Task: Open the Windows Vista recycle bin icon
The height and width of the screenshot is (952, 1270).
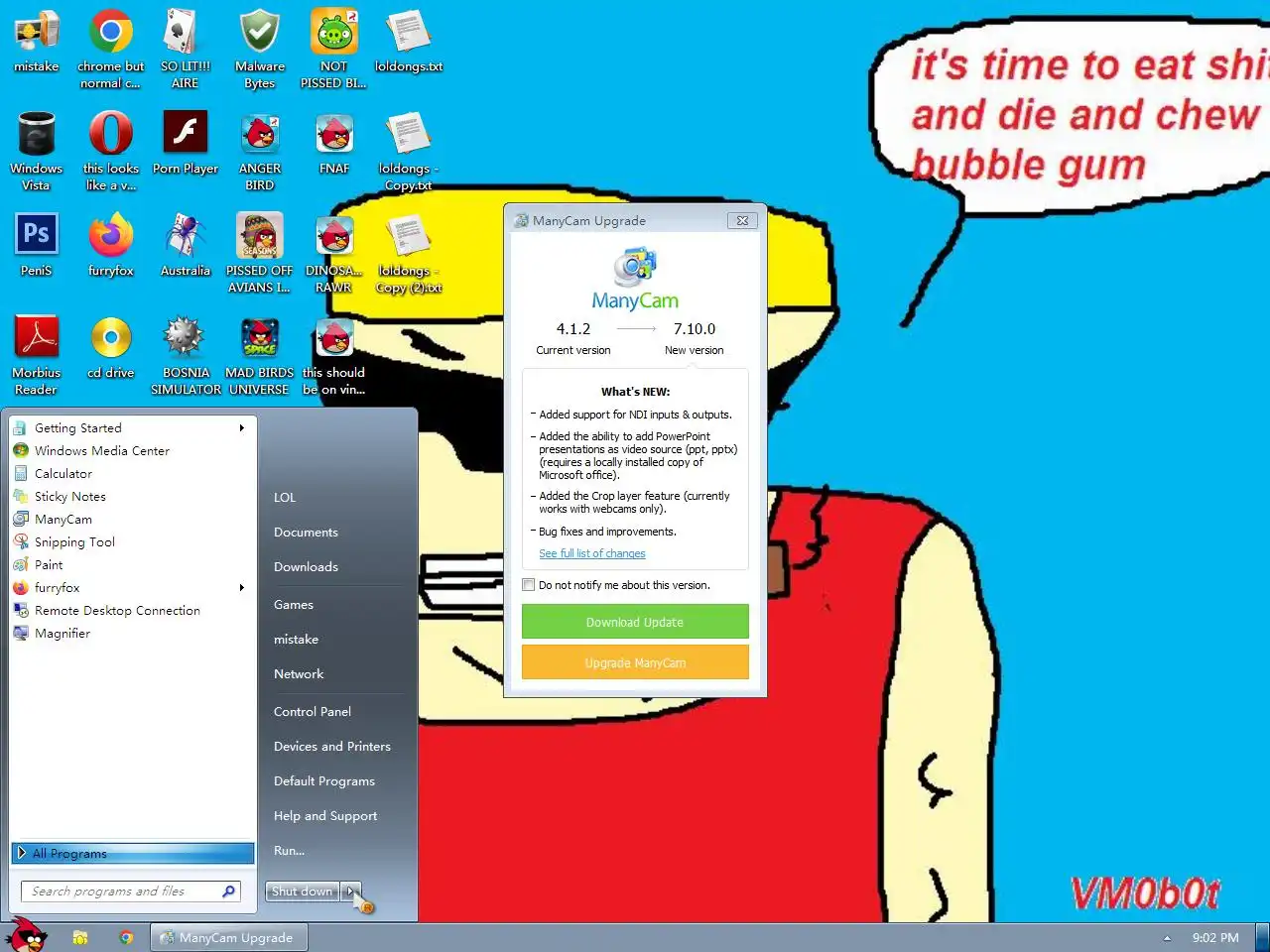Action: point(36,151)
